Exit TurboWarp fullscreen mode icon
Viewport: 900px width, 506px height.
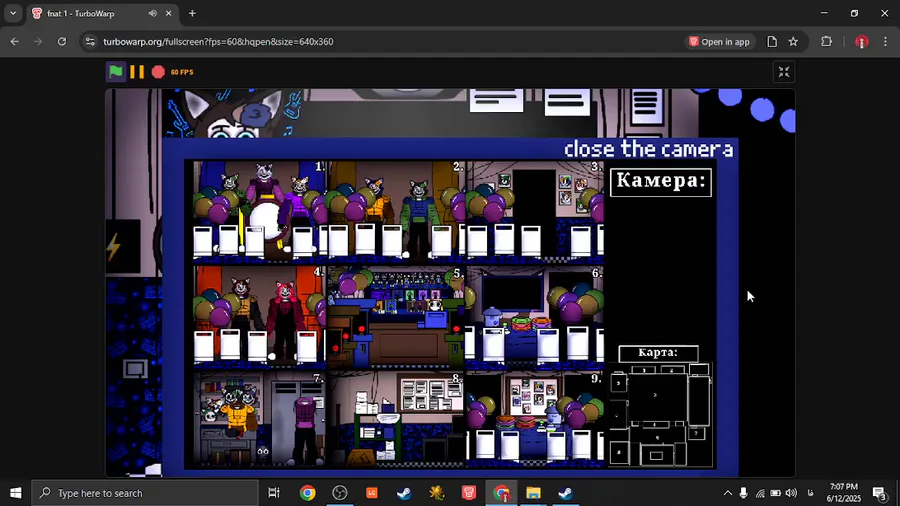[784, 72]
